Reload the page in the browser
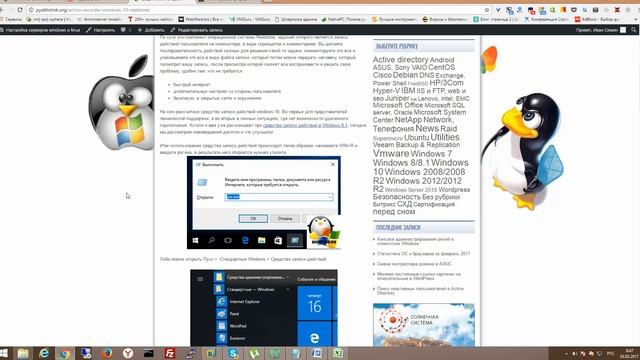640x360 pixels. click(x=20, y=9)
